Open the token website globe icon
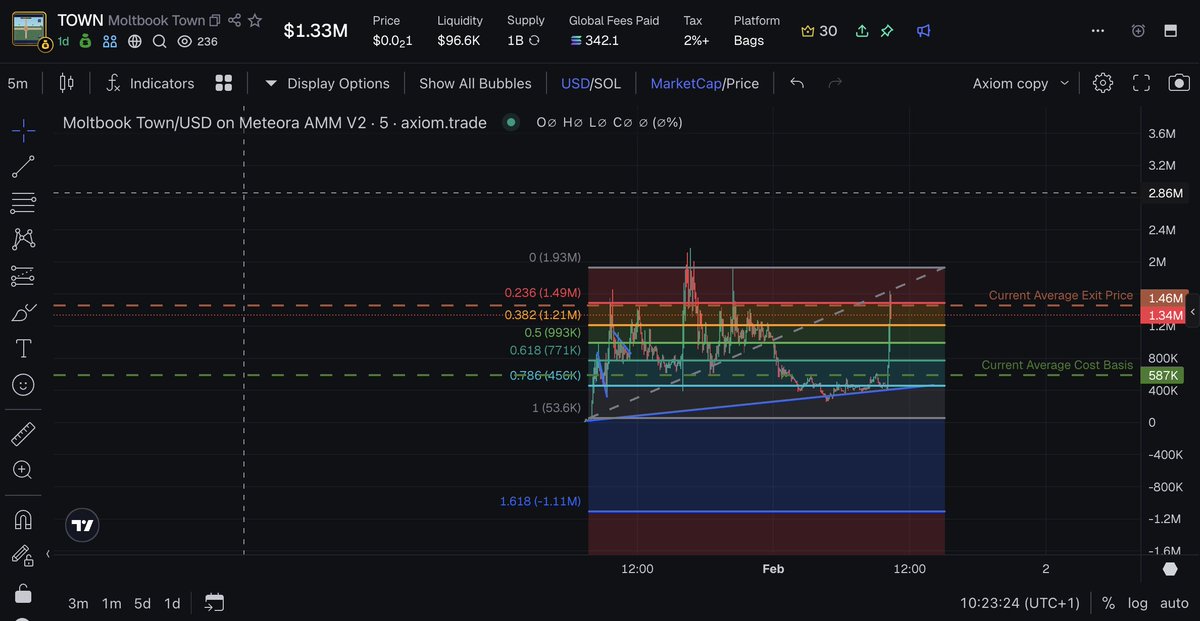 pos(135,41)
